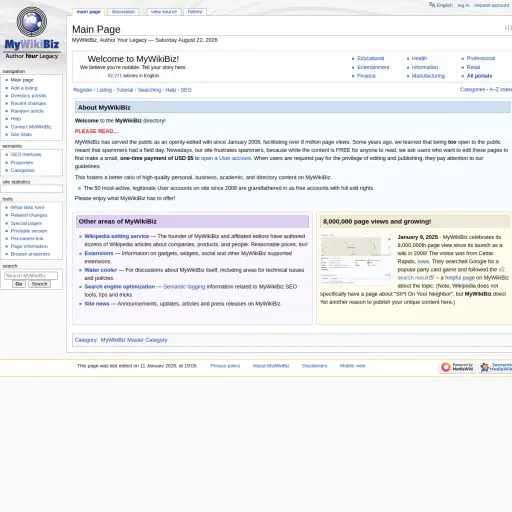This screenshot has width=512, height=512.
Task: Open Contact MyWikiBiz link
Action: coord(31,127)
